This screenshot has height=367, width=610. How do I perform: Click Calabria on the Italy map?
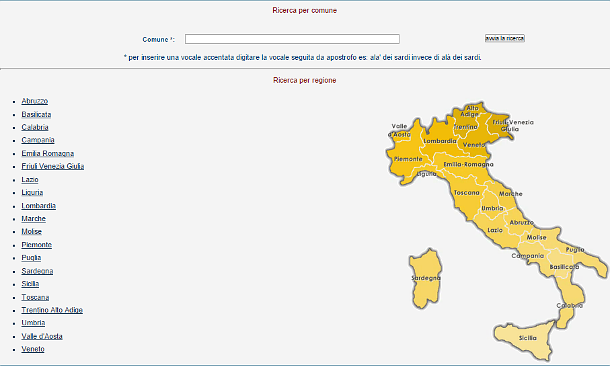click(x=570, y=306)
